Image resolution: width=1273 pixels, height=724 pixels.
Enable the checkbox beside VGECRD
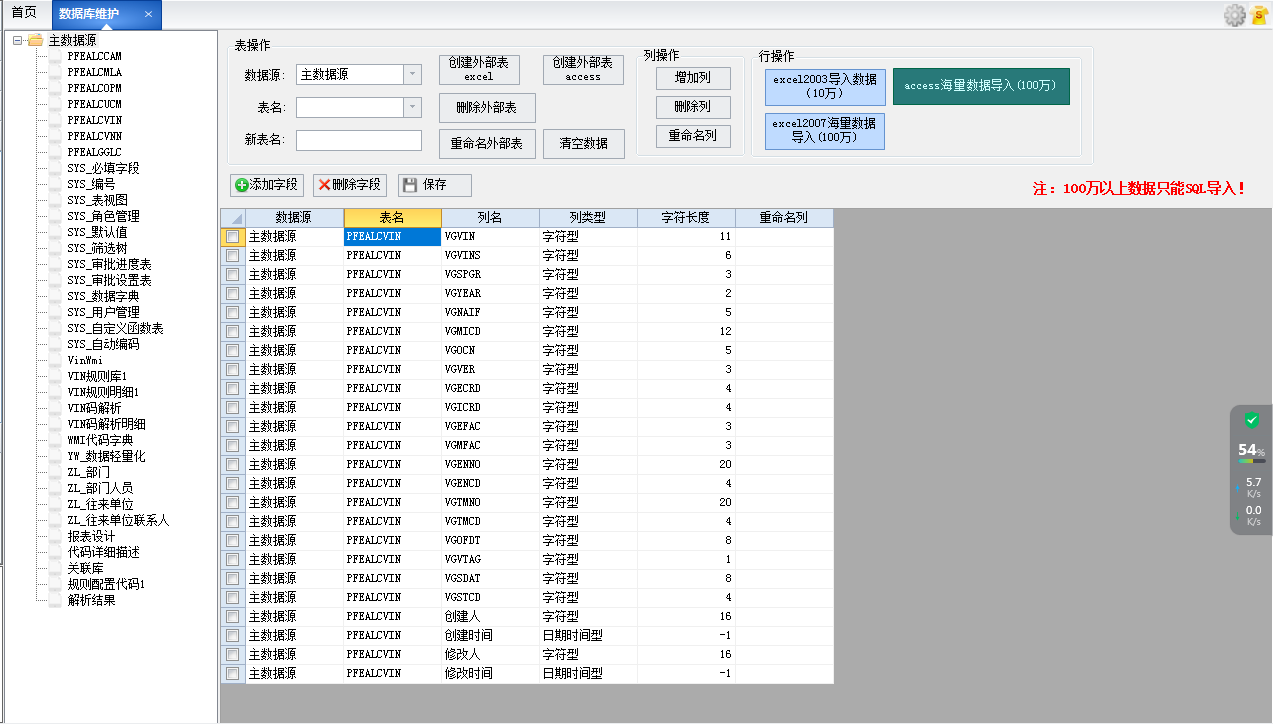[x=233, y=389]
